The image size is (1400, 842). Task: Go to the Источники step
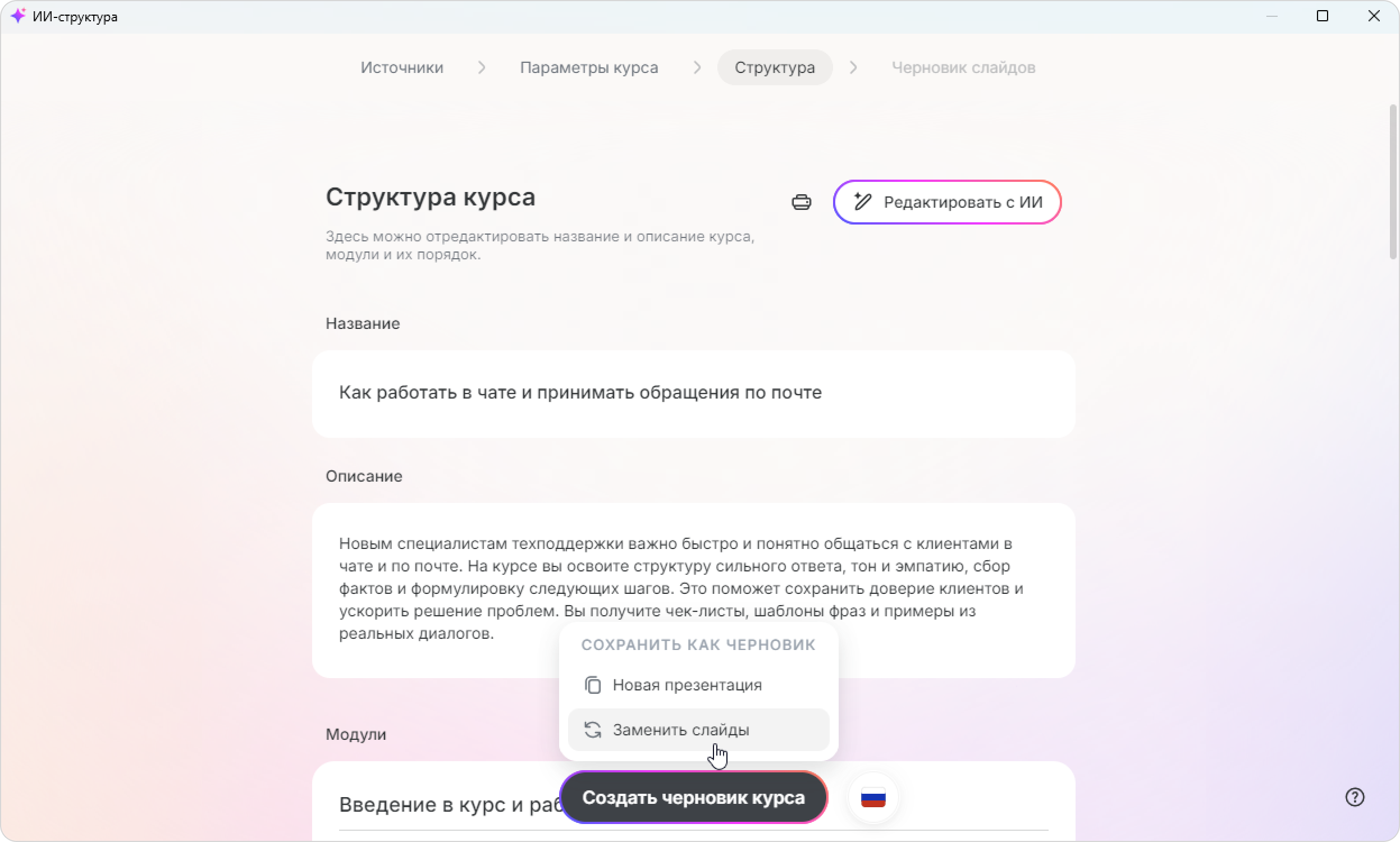[401, 67]
